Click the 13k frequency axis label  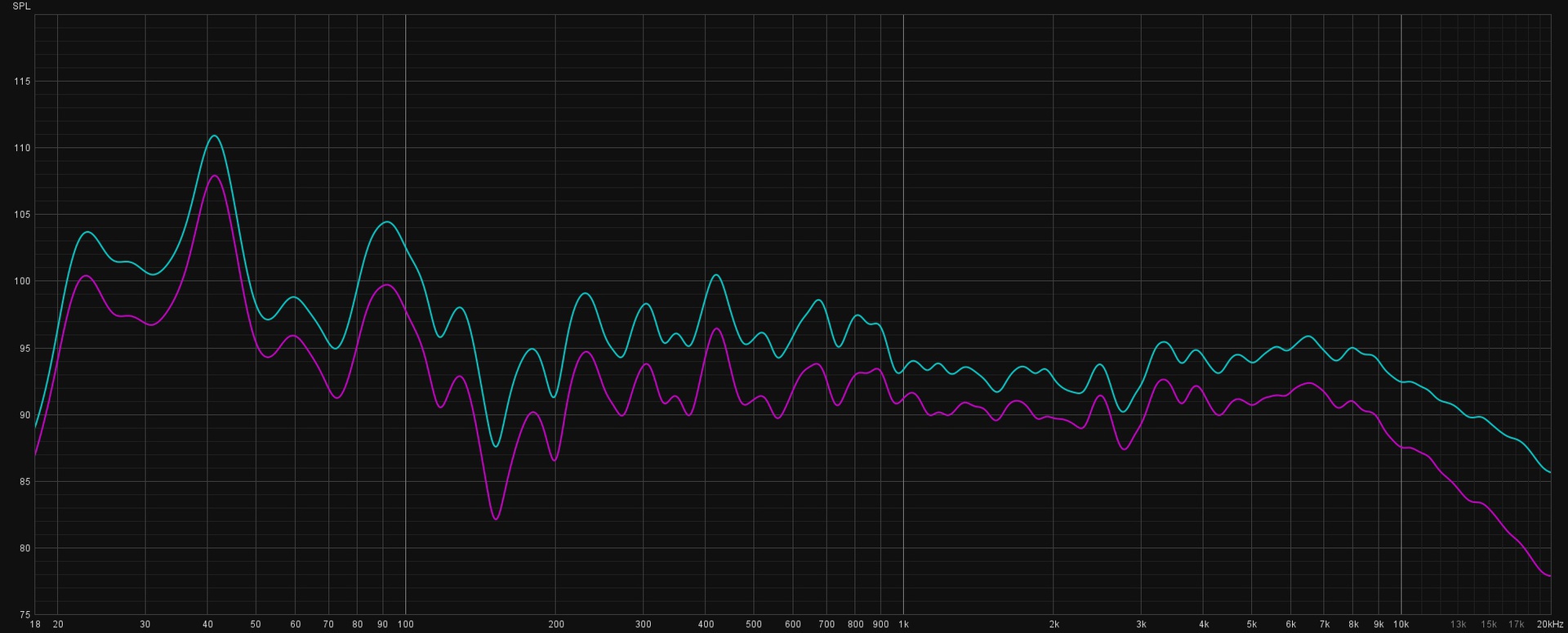1459,625
